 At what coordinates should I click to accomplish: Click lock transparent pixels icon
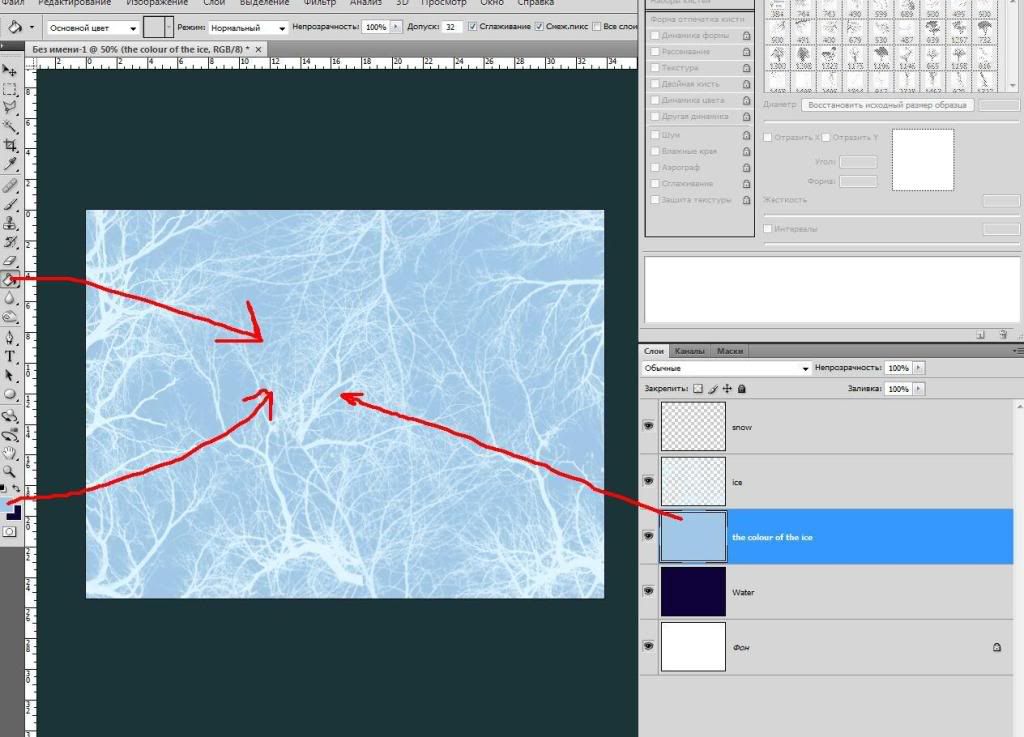[x=697, y=389]
